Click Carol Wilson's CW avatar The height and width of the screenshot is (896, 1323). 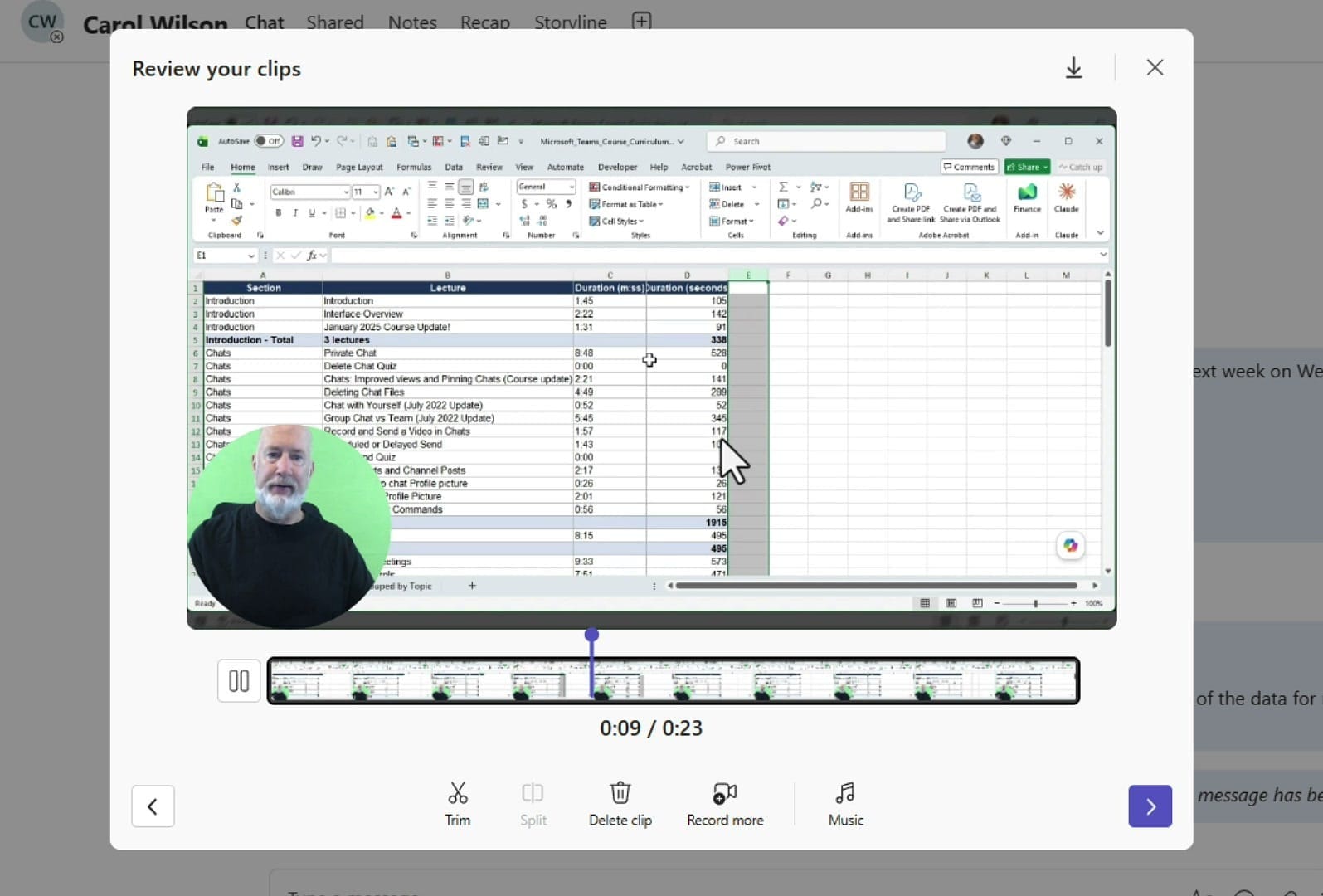42,22
